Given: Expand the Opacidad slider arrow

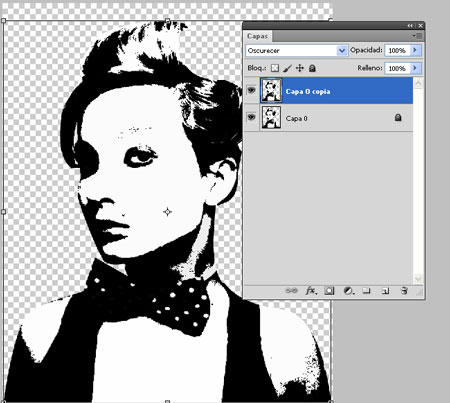Looking at the screenshot, I should (415, 50).
